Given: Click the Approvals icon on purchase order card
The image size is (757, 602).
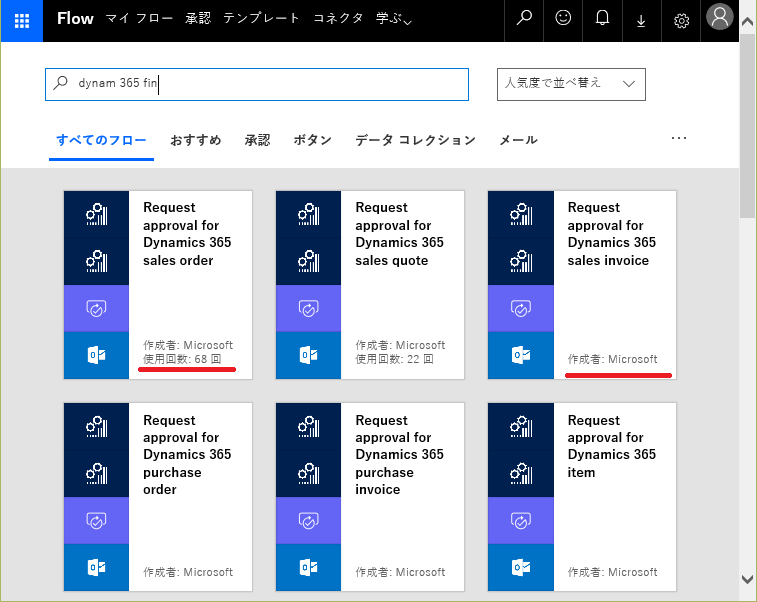Looking at the screenshot, I should pyautogui.click(x=97, y=521).
